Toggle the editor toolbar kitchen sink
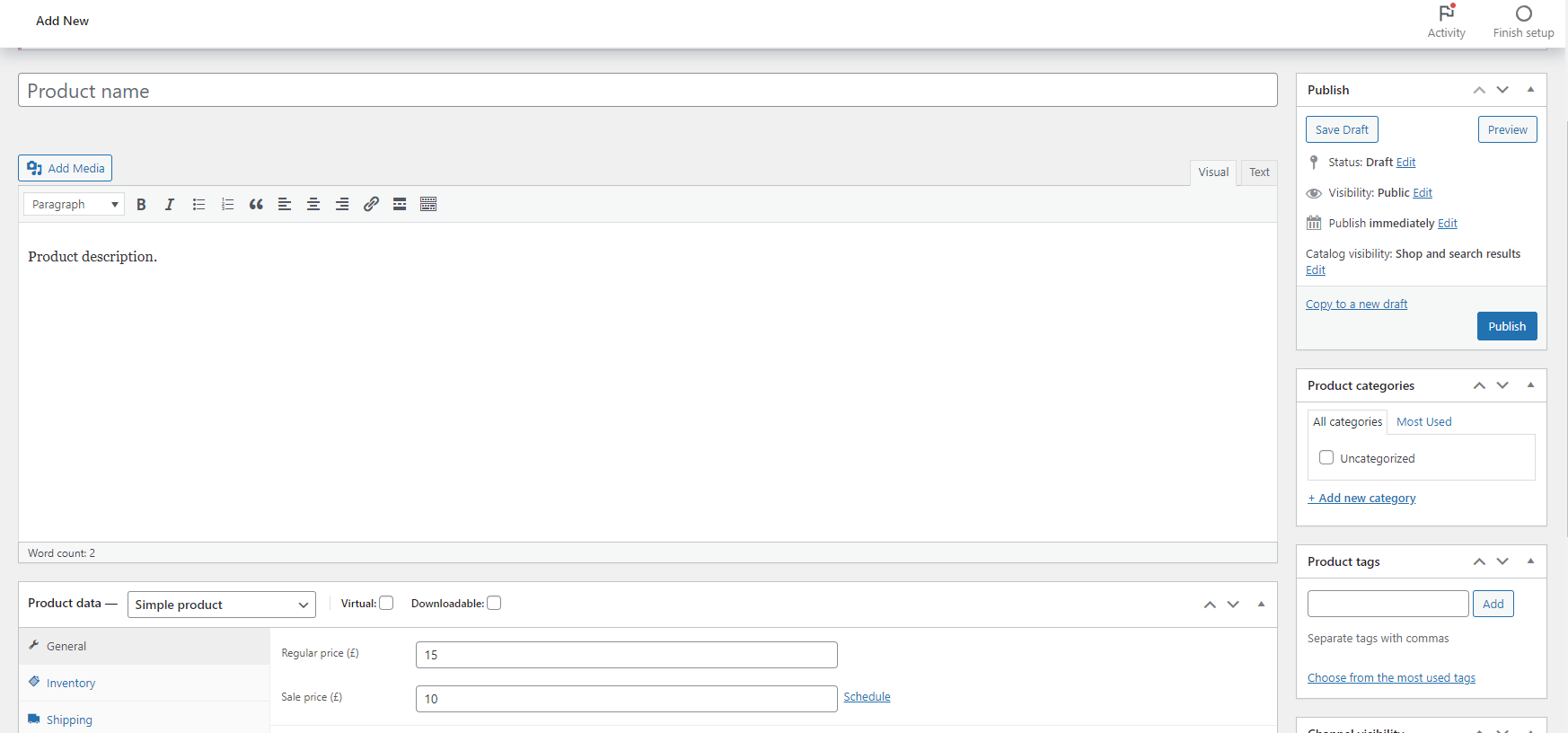The image size is (1568, 733). tap(428, 205)
